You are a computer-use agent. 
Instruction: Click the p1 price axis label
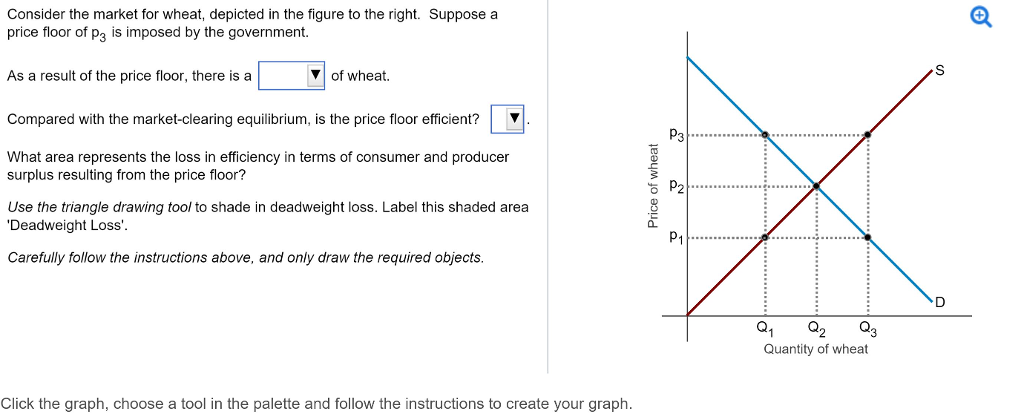677,238
